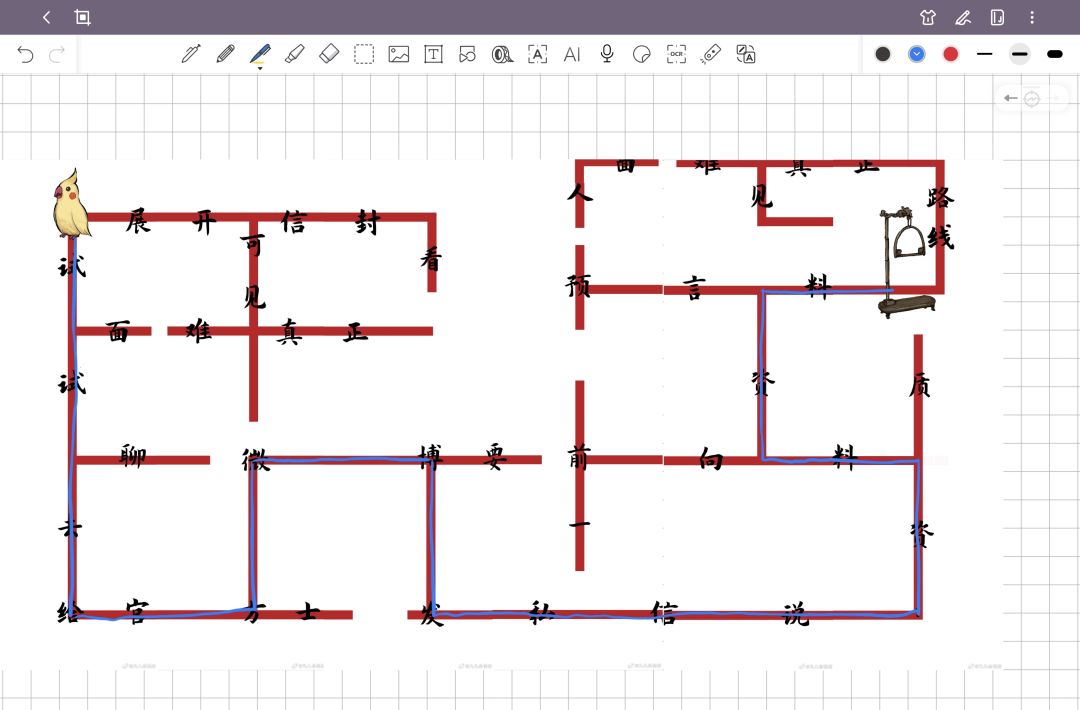This screenshot has width=1080, height=710.
Task: Activate the eraser tool
Action: [x=329, y=54]
